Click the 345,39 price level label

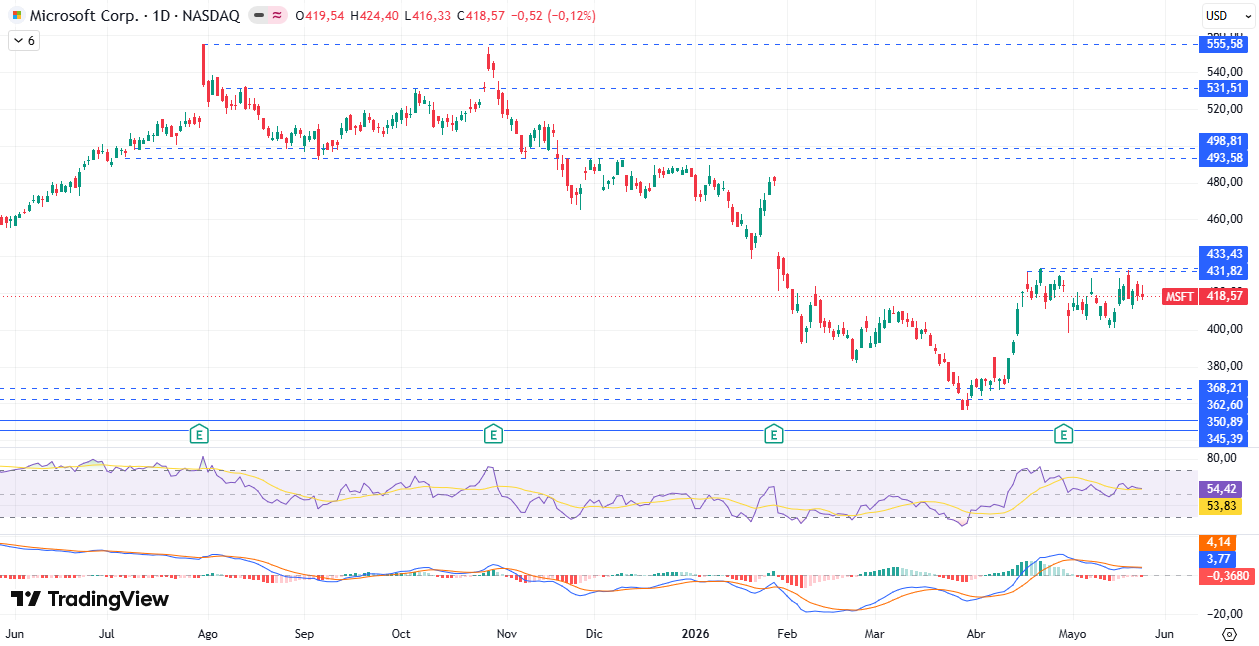(x=1224, y=439)
